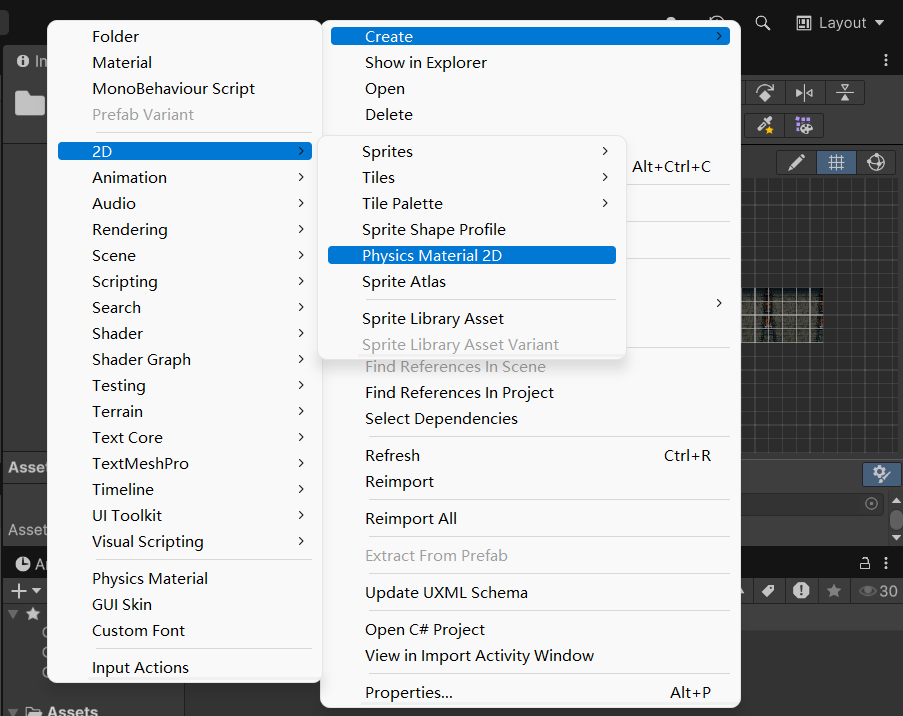Click Custom Font entry
This screenshot has width=903, height=716.
tap(184, 631)
